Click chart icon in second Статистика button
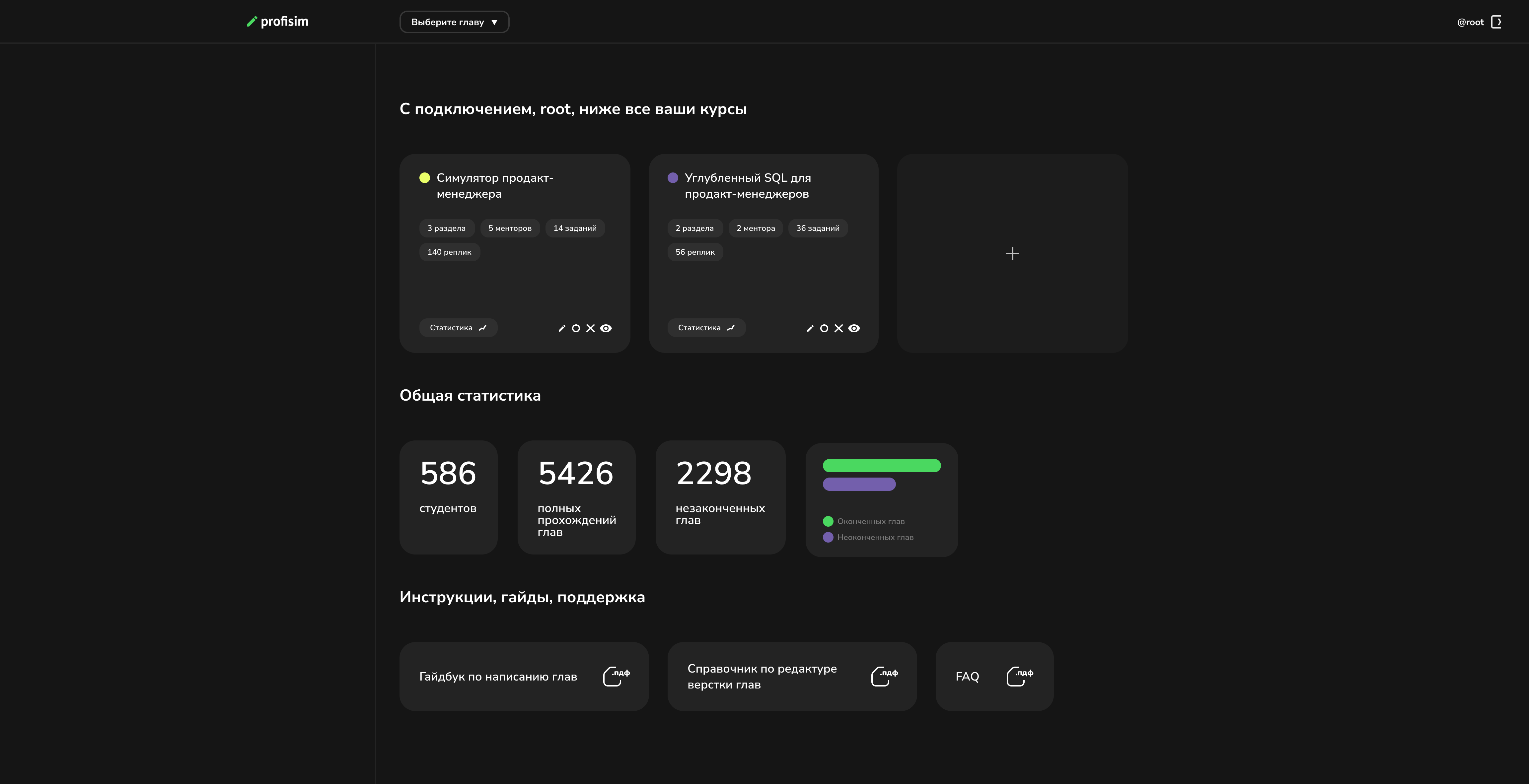Screen dimensions: 1529x784 tap(731, 328)
